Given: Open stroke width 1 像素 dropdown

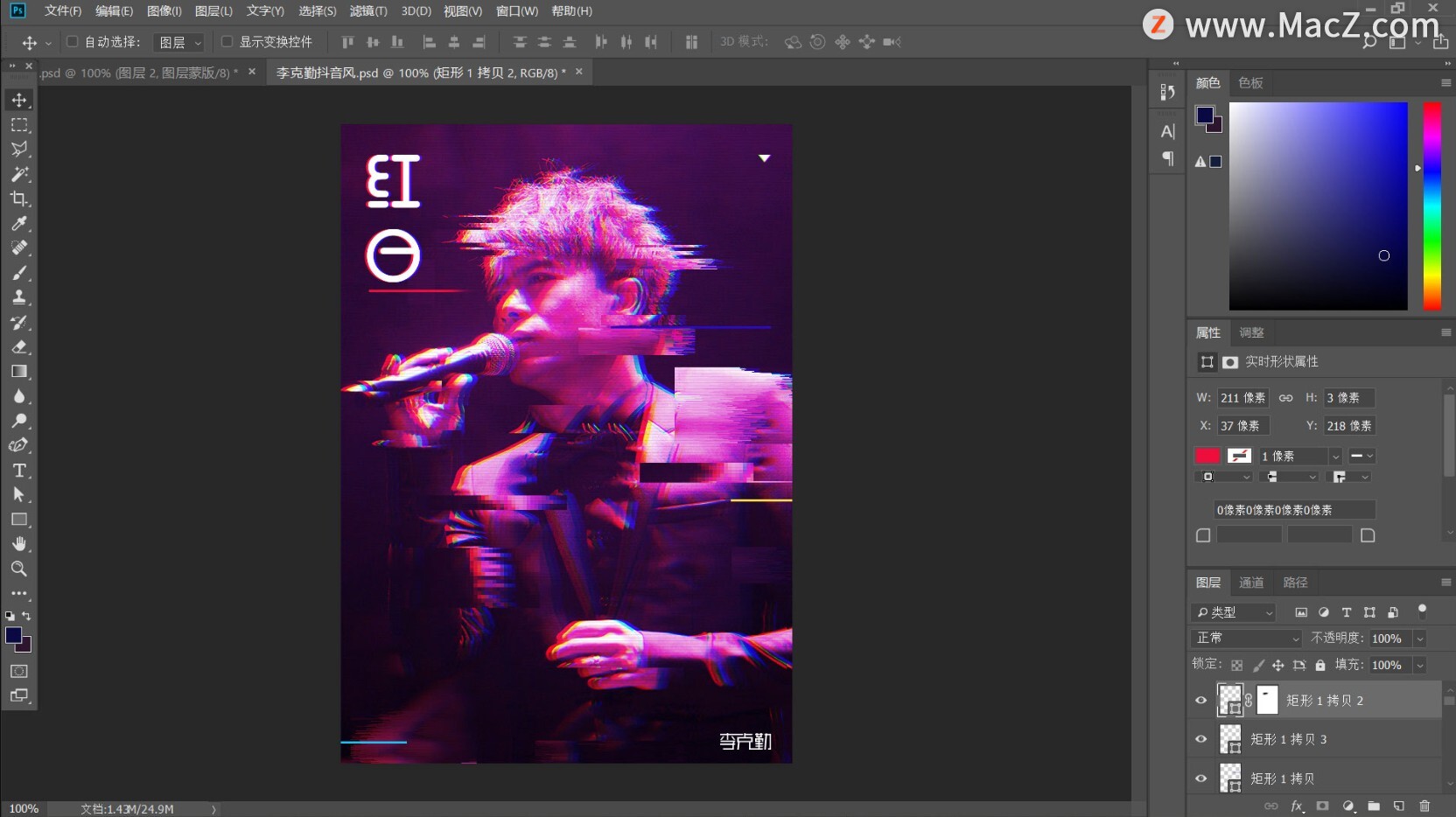Looking at the screenshot, I should coord(1335,456).
